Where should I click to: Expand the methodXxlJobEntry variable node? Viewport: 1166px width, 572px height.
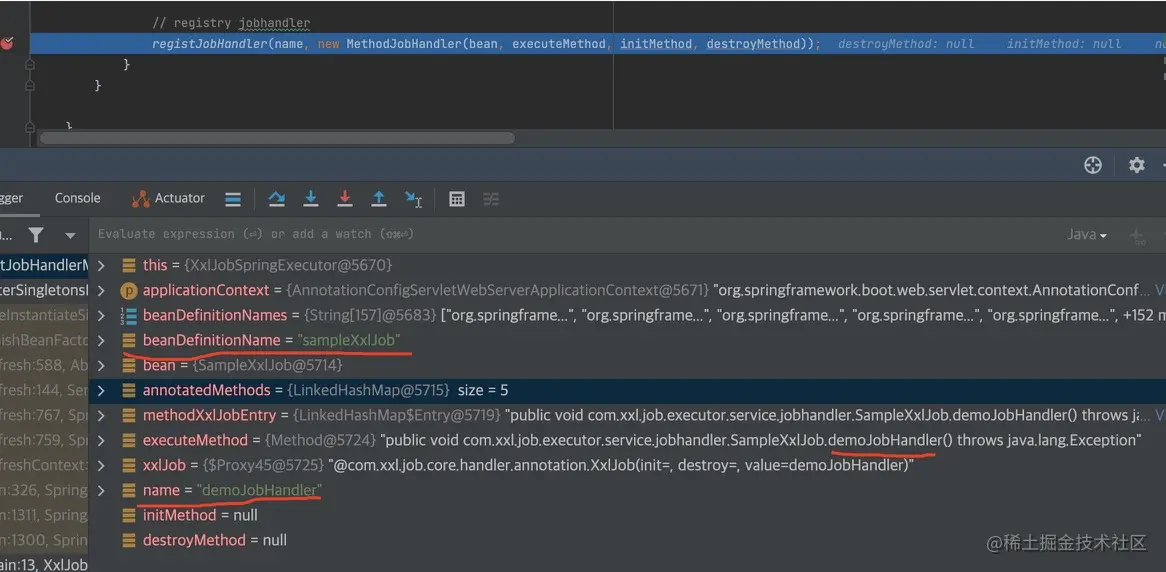(x=102, y=415)
